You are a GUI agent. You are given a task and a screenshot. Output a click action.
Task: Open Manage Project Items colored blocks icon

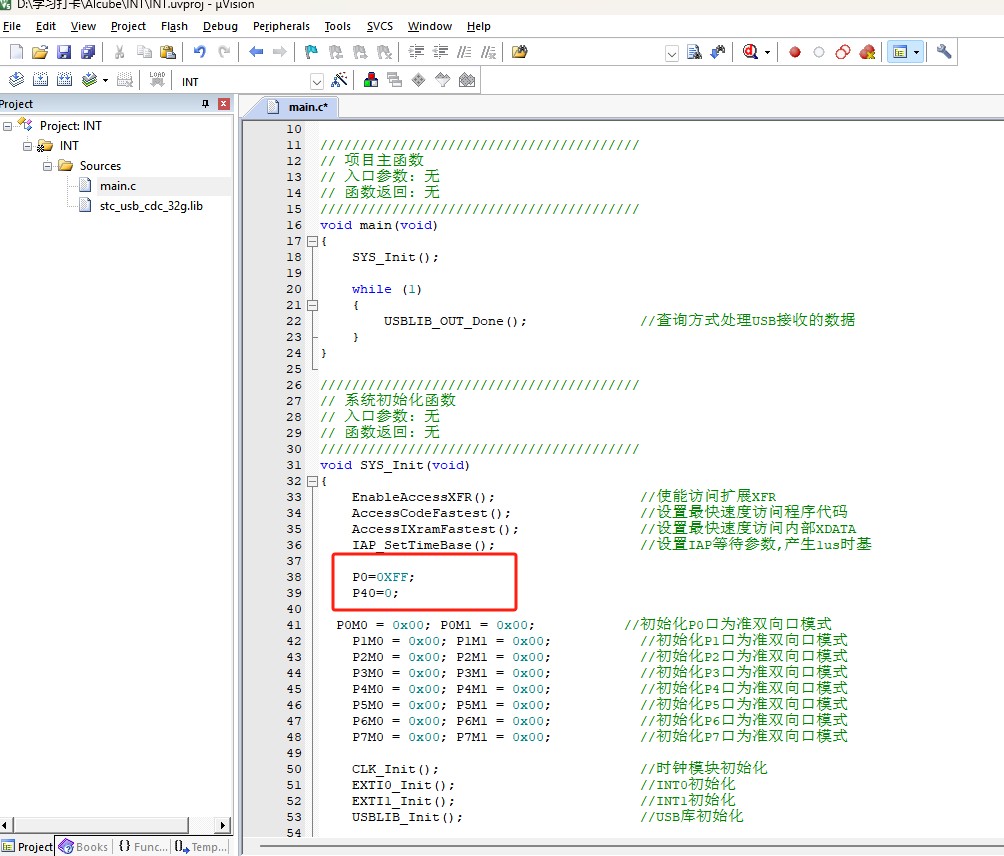pyautogui.click(x=371, y=80)
